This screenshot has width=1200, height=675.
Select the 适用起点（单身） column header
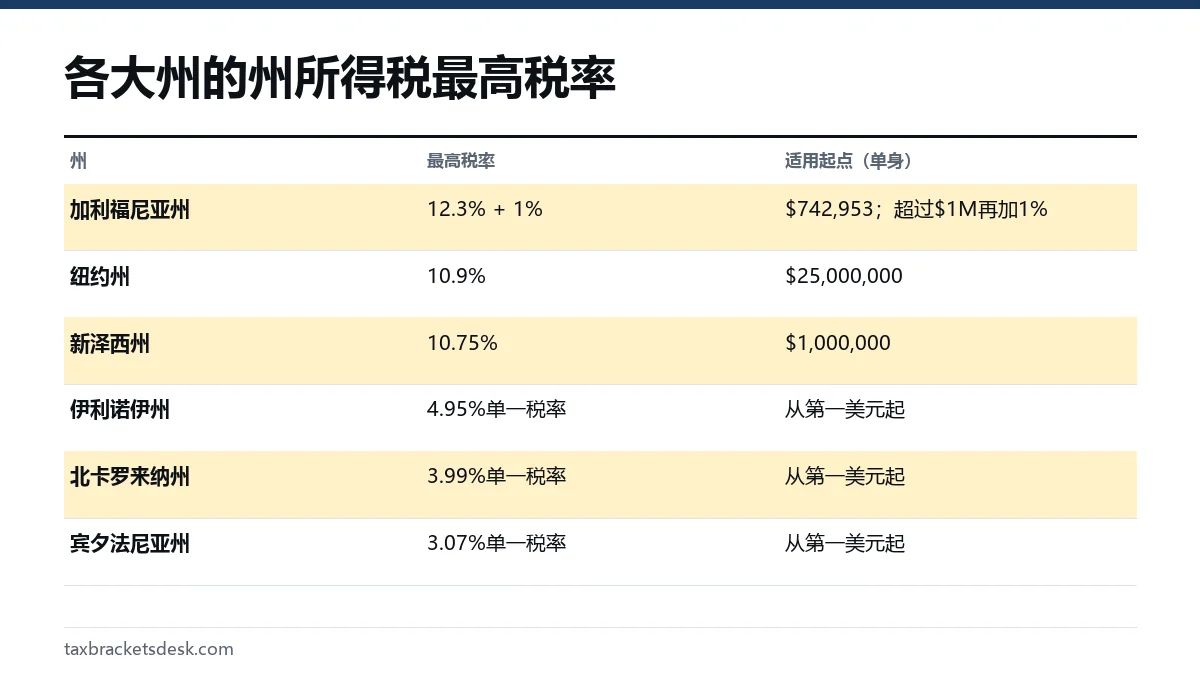pyautogui.click(x=848, y=161)
